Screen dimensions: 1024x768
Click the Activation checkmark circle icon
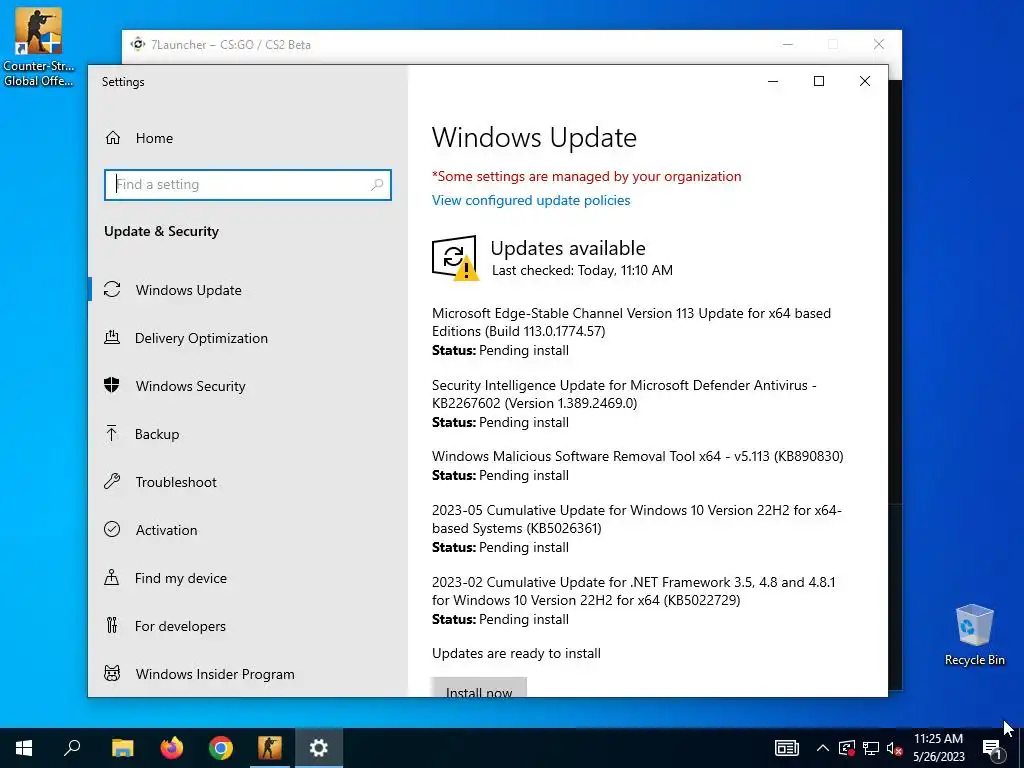[x=112, y=530]
